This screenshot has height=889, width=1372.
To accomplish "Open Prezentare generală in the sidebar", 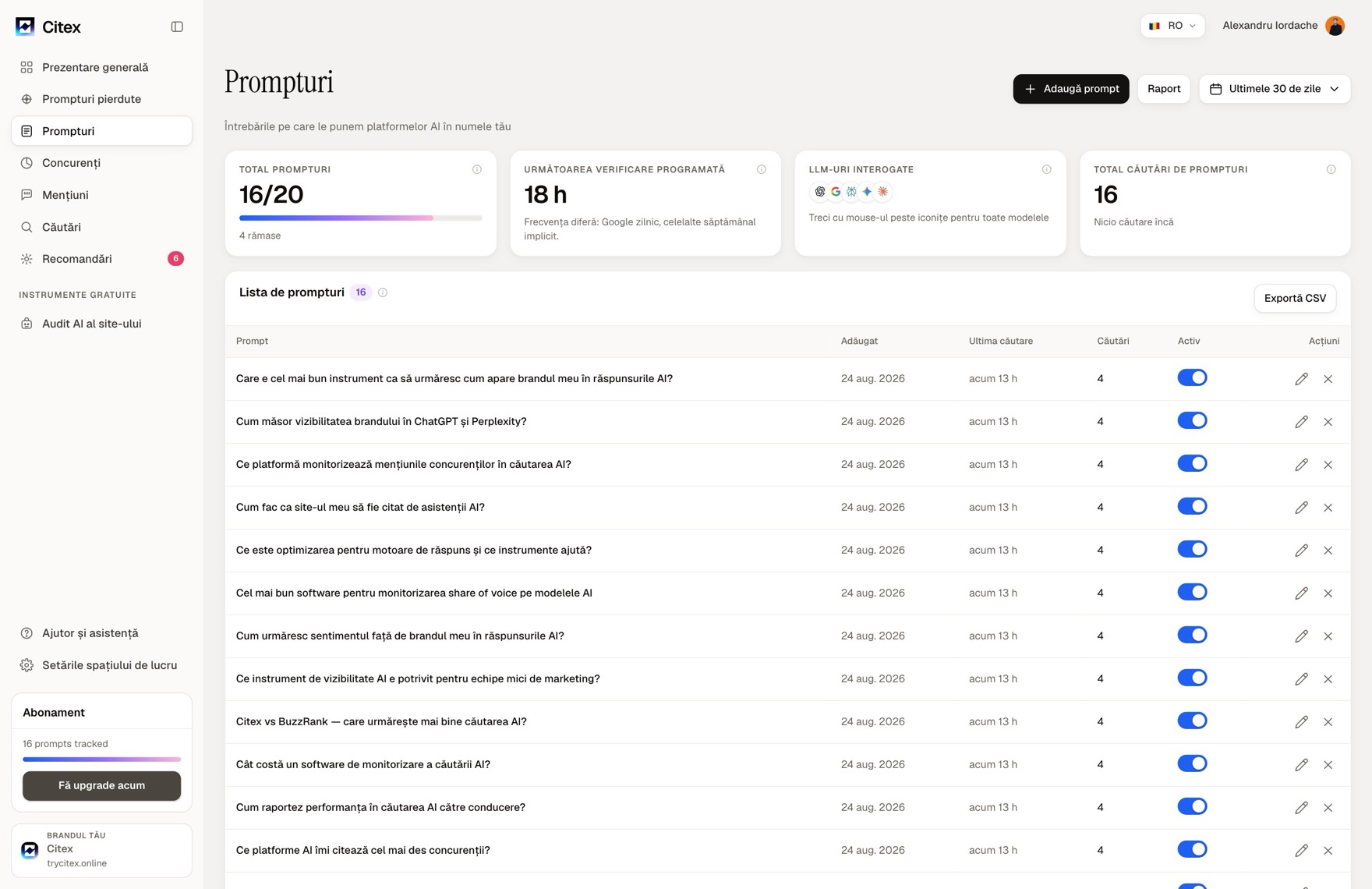I will tap(101, 67).
